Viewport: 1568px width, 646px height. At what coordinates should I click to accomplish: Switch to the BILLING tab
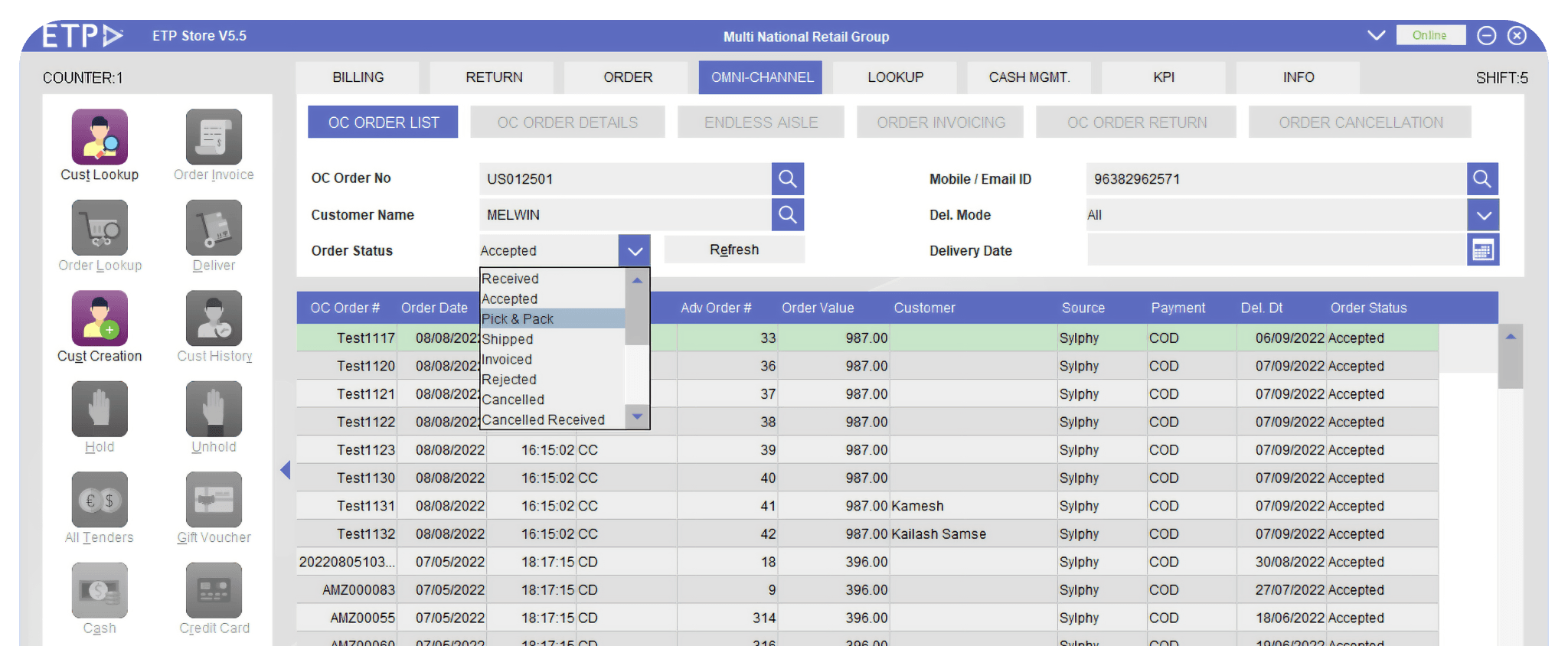(x=358, y=77)
